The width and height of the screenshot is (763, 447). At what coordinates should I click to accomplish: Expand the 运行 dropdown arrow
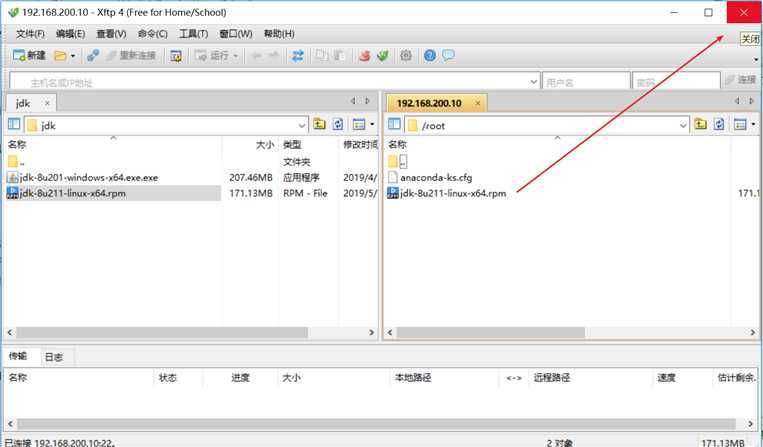(x=236, y=56)
